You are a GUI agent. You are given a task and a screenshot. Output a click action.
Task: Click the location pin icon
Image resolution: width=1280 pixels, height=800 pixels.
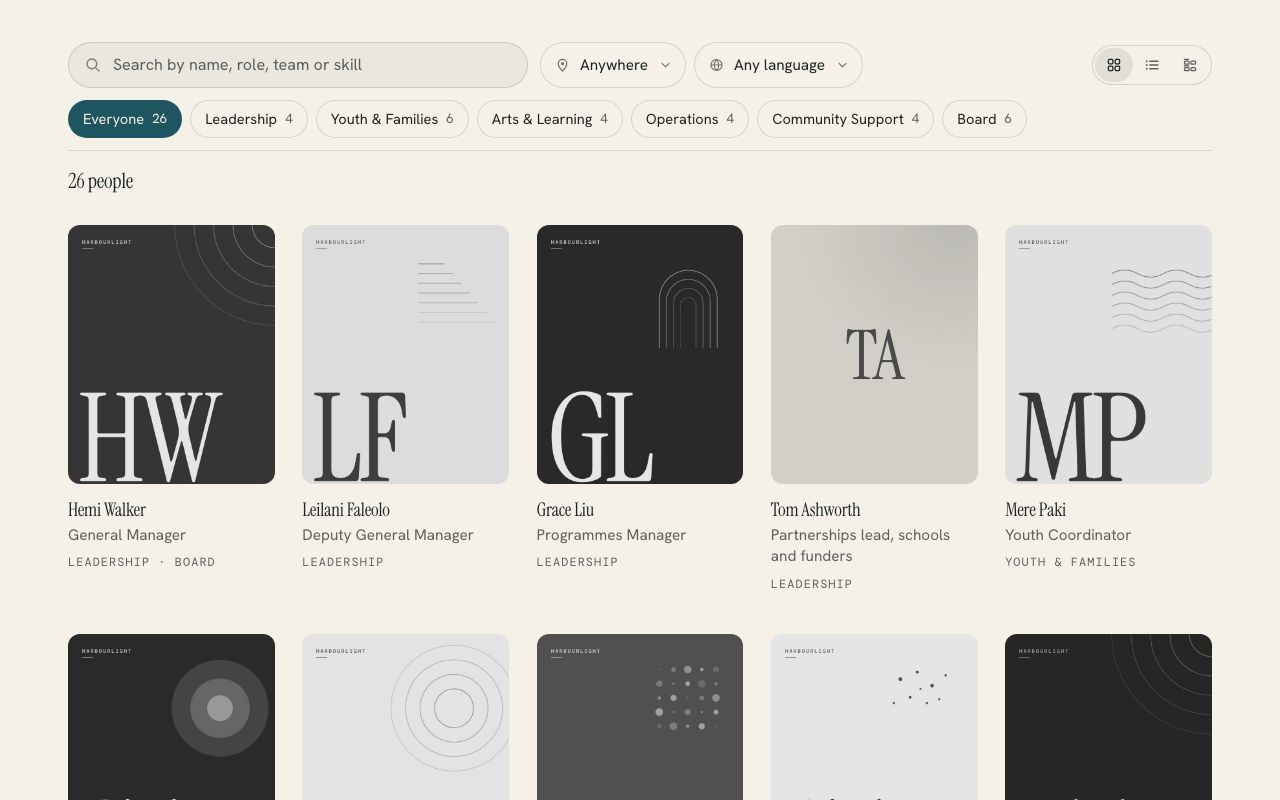[x=562, y=65]
